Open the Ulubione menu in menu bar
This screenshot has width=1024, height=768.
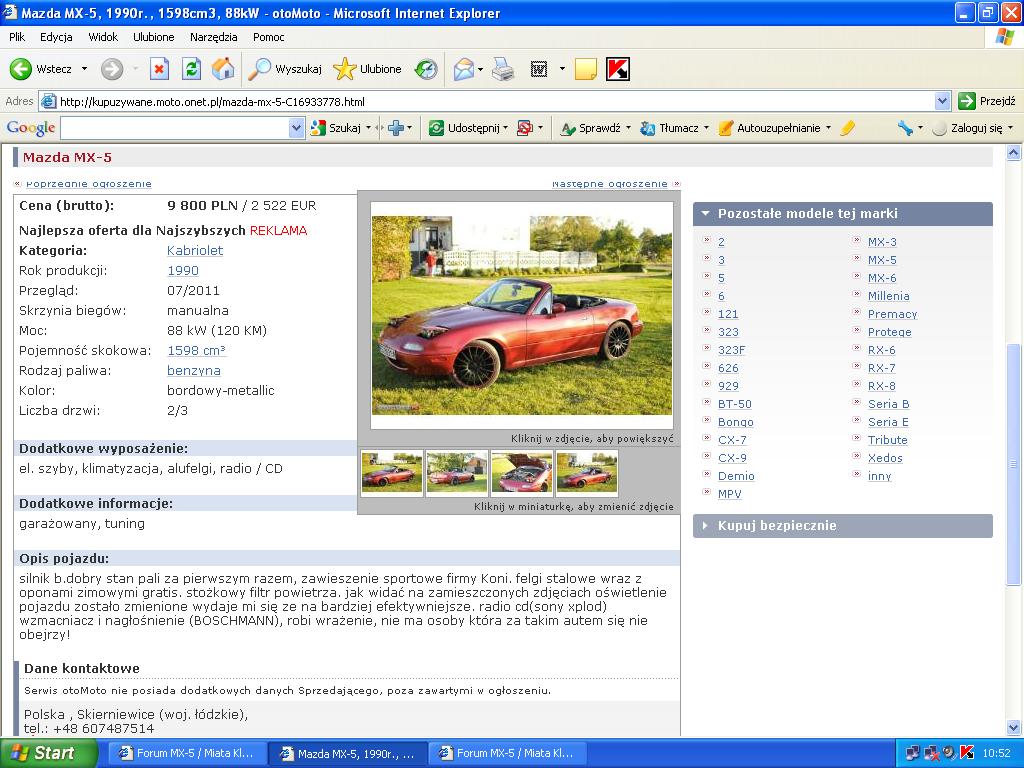pos(153,37)
